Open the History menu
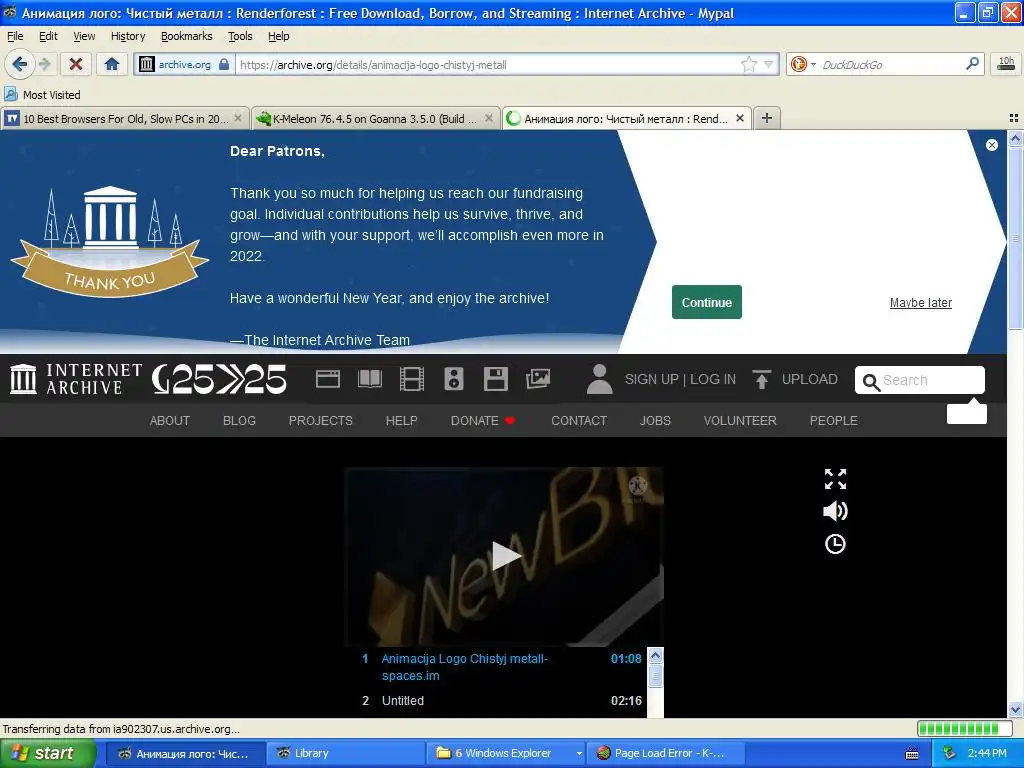 [x=128, y=36]
